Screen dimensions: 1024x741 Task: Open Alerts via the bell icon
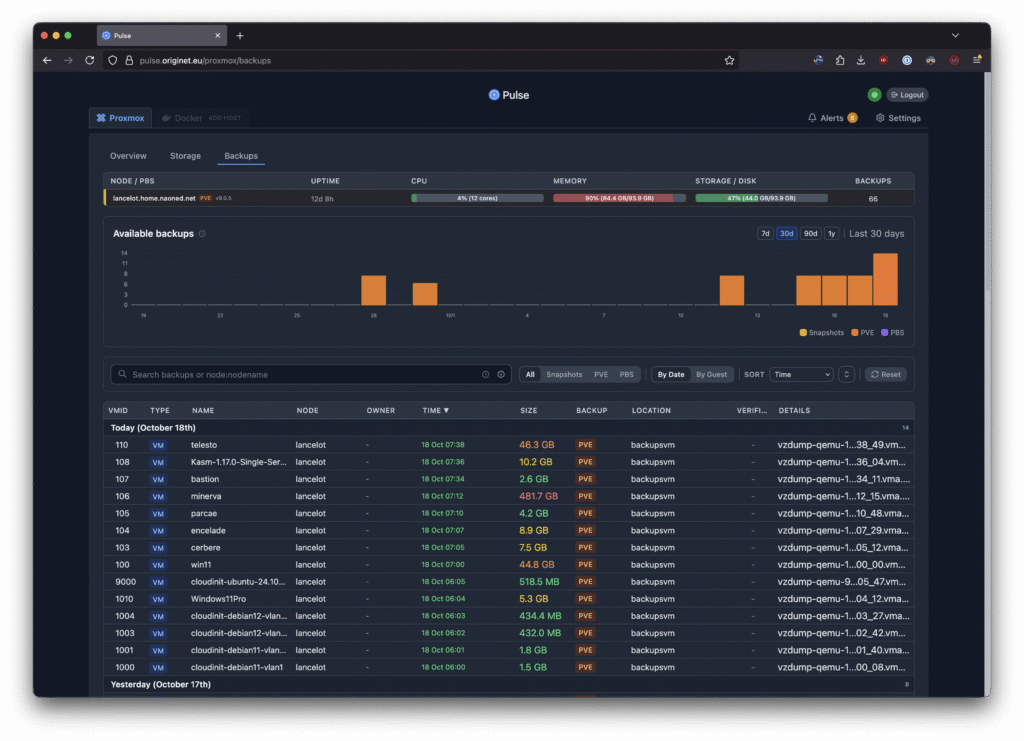(813, 118)
